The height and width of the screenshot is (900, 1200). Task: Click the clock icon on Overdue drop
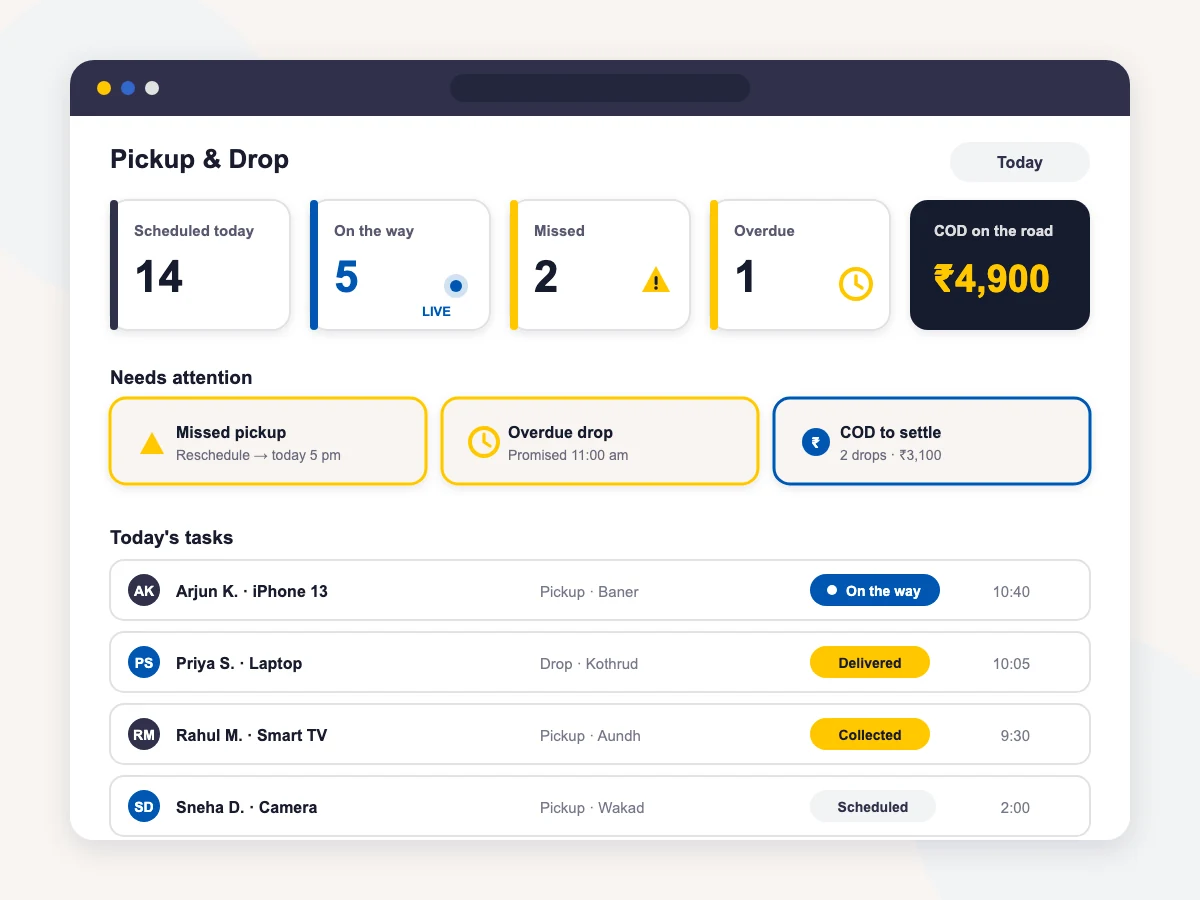point(484,442)
